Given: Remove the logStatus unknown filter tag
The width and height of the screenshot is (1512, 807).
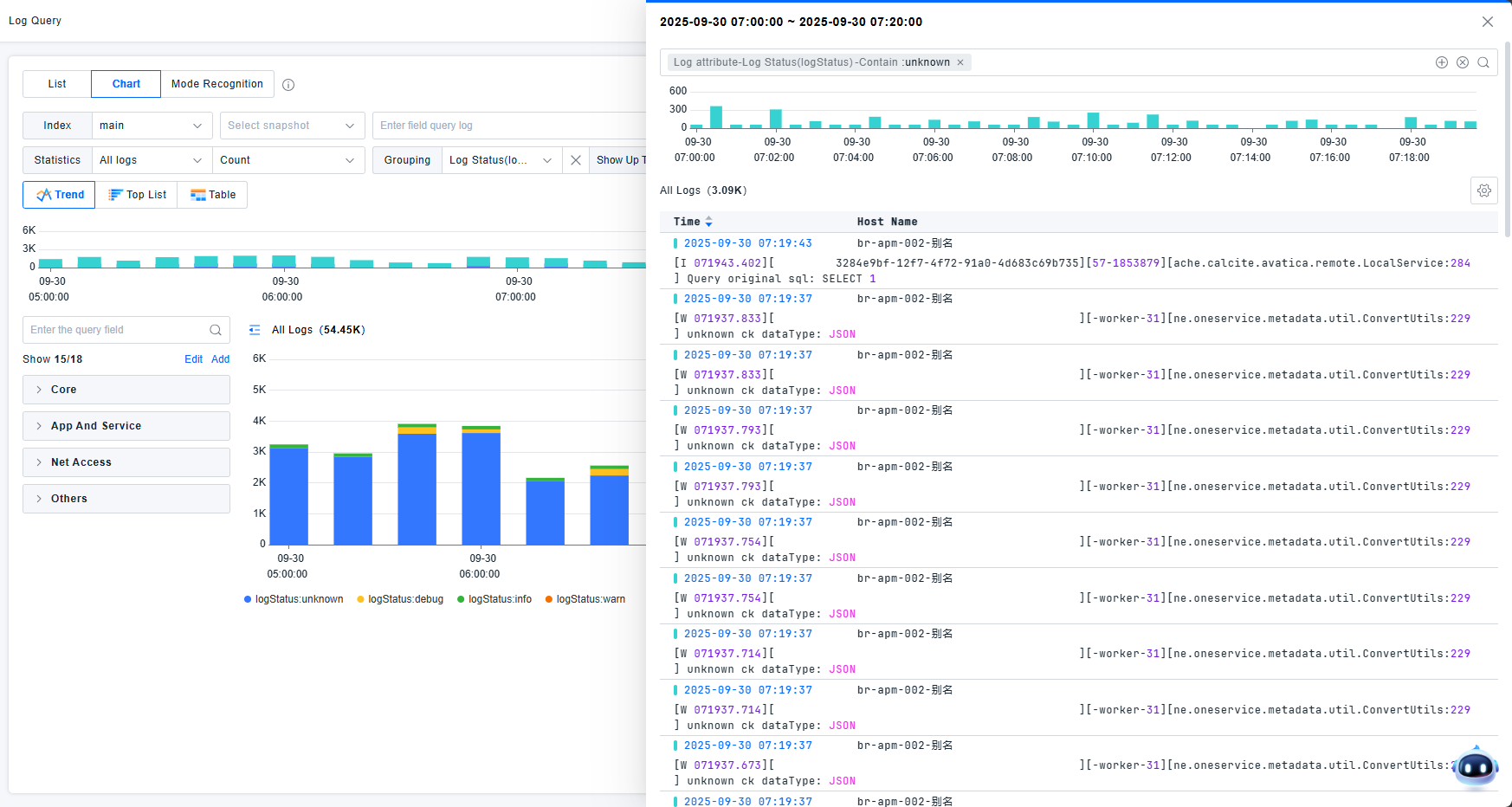Looking at the screenshot, I should coord(960,62).
